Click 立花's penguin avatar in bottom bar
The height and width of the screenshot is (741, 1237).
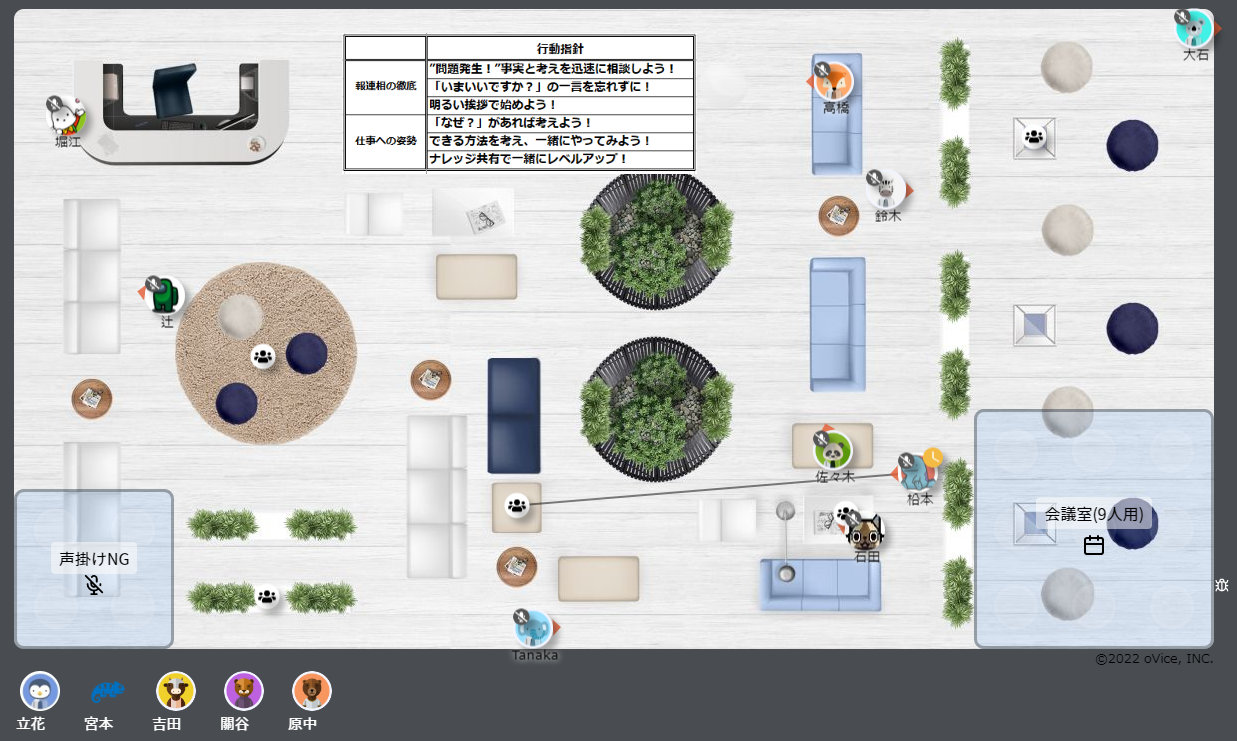click(x=40, y=691)
